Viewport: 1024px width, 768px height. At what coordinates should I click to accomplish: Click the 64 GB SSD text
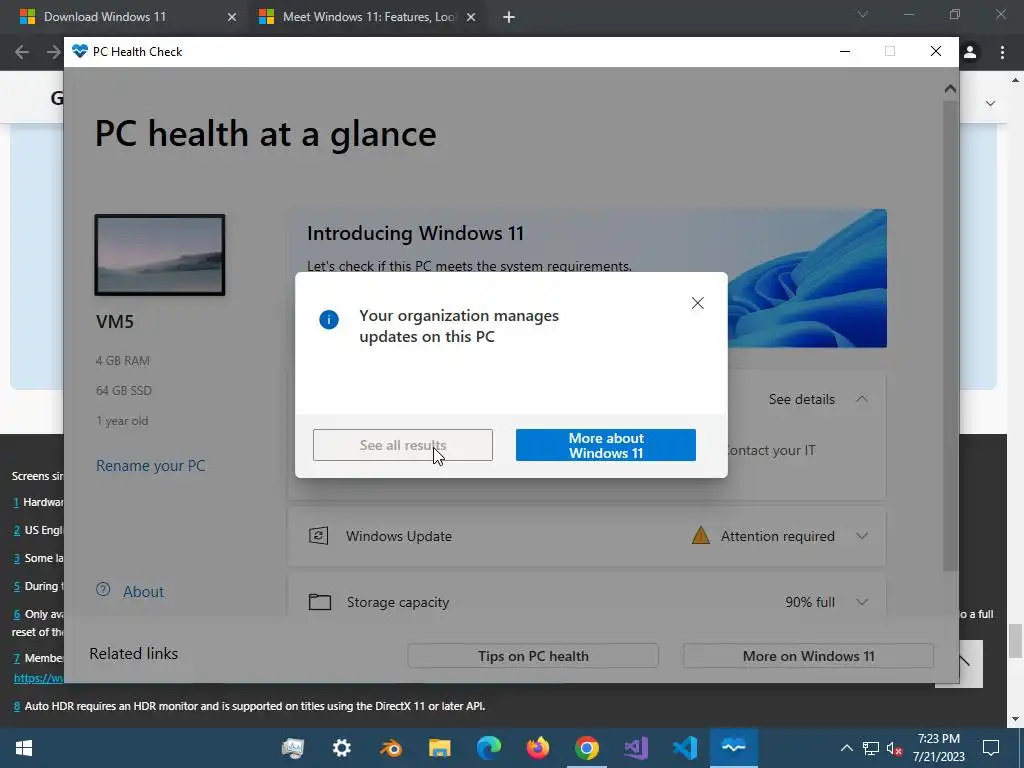[123, 391]
